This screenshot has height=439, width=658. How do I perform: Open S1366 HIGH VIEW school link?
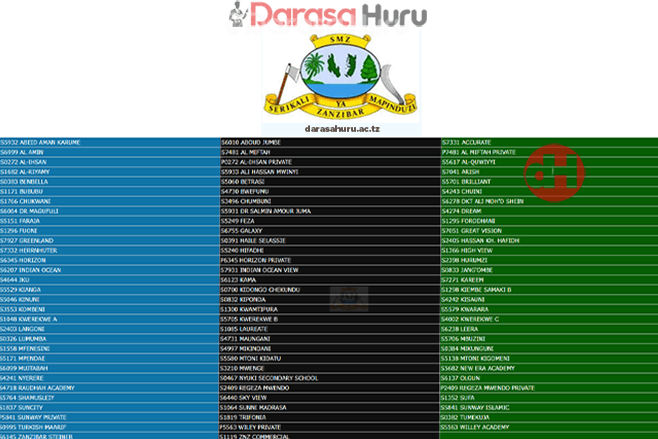[467, 251]
